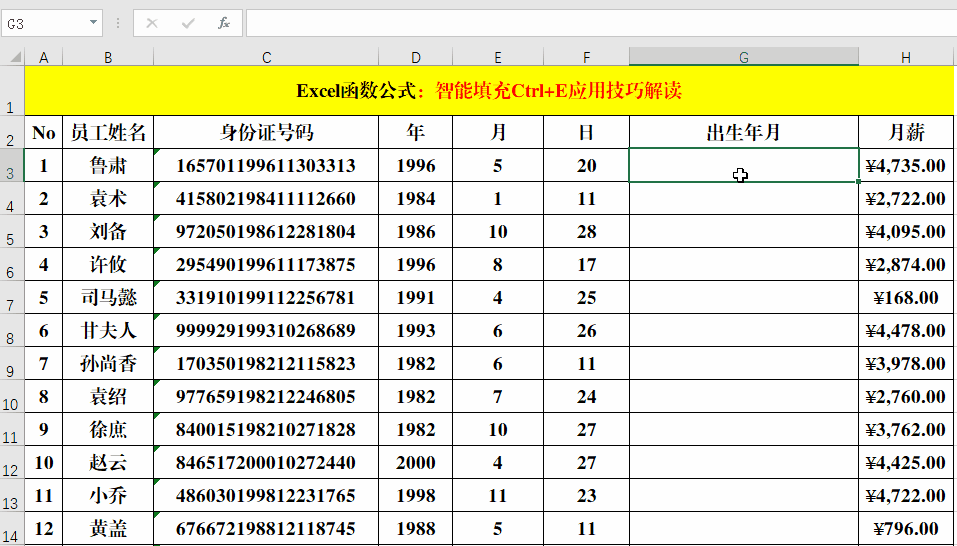Screen dimensions: 957x546
Task: Select ID cell 972050198612281804
Action: tap(266, 231)
